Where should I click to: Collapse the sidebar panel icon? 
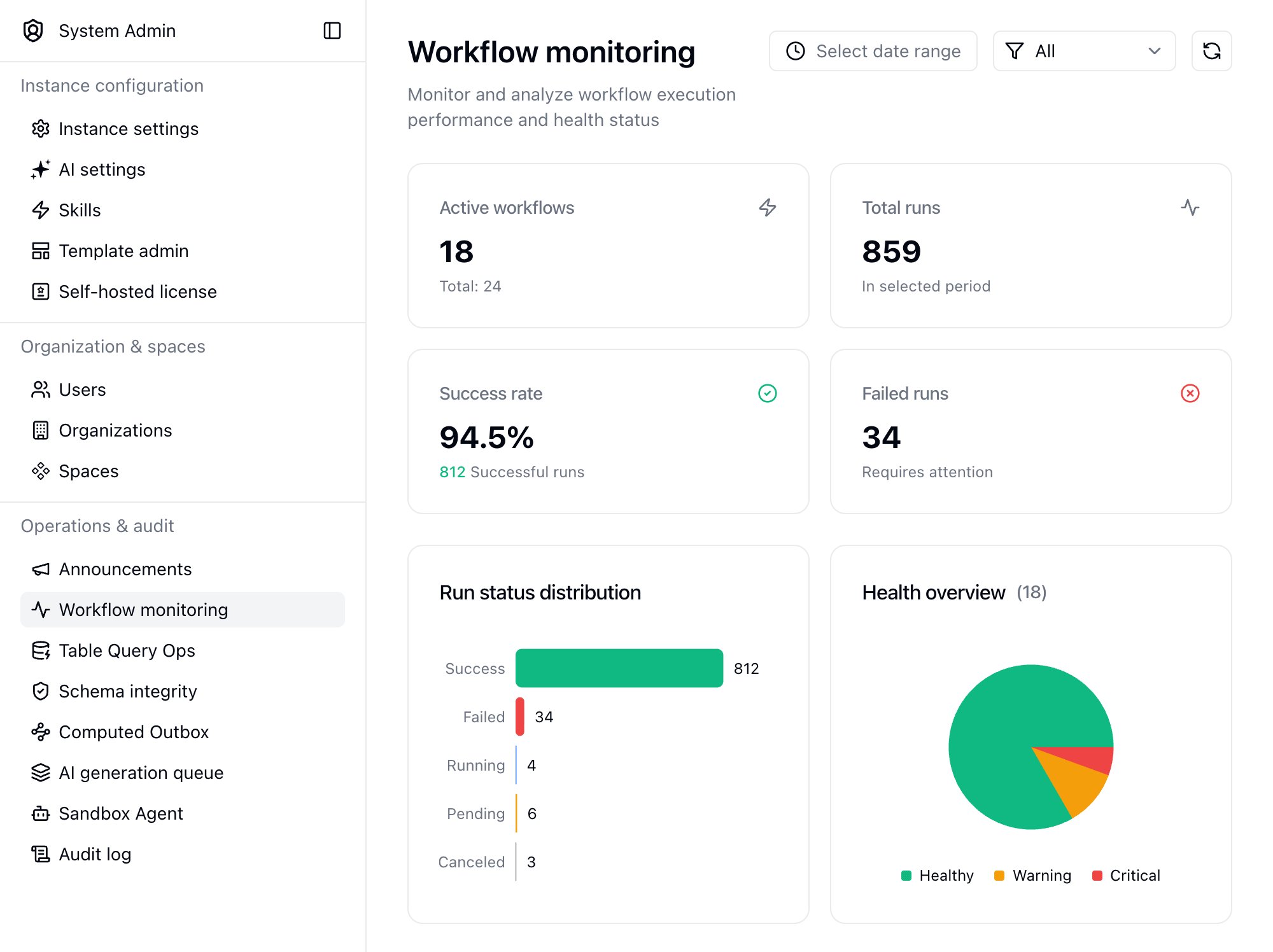pos(332,31)
